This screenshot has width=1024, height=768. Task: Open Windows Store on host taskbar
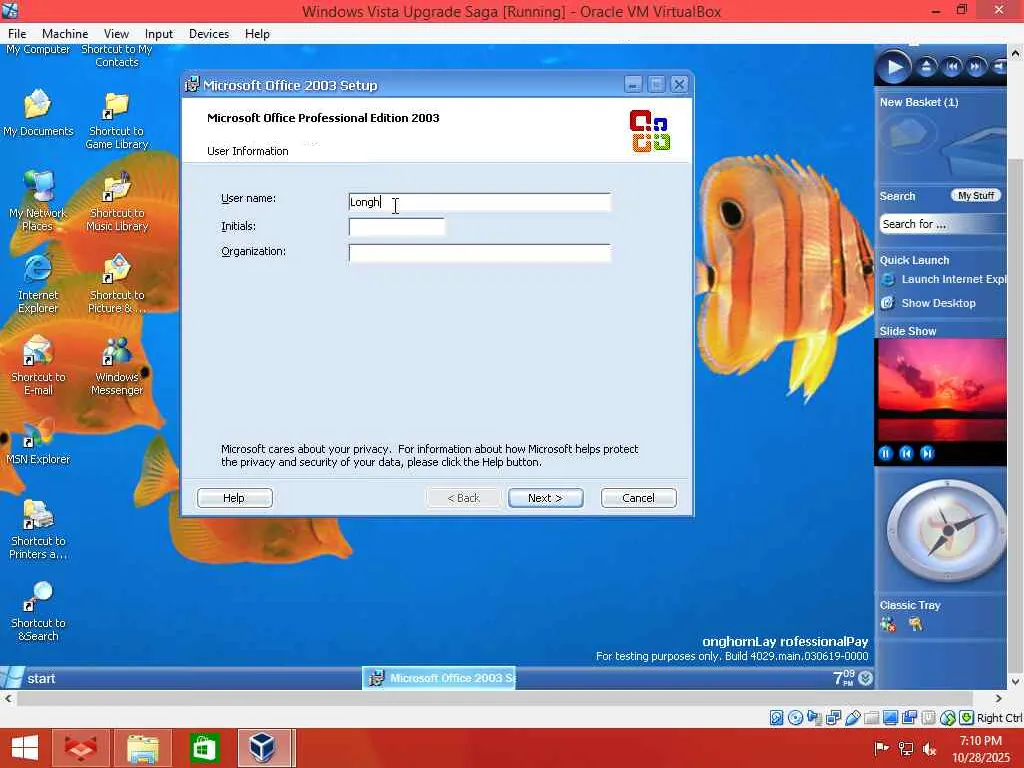pos(204,748)
